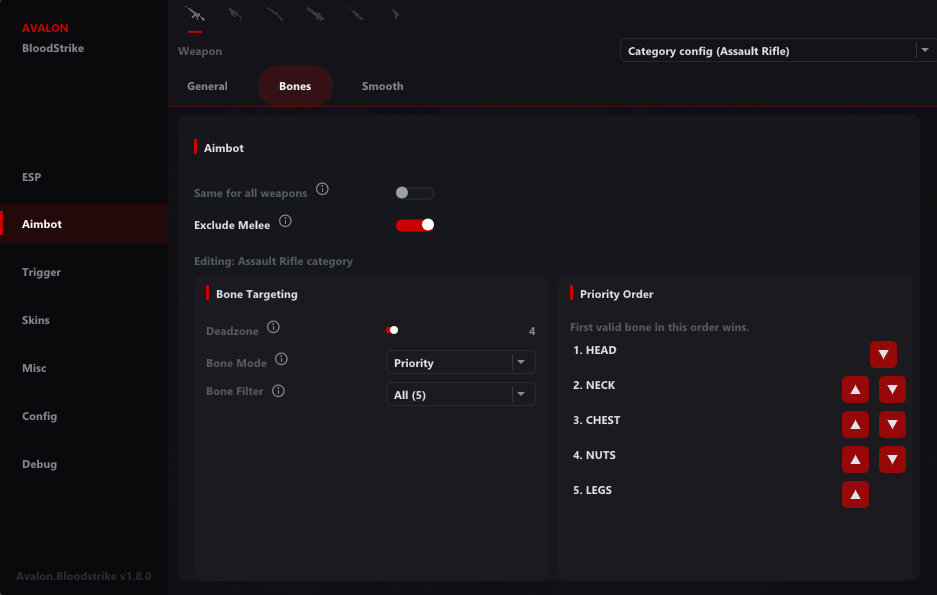Image resolution: width=937 pixels, height=595 pixels.
Task: Click the 2. NECK priority row
Action: [594, 385]
